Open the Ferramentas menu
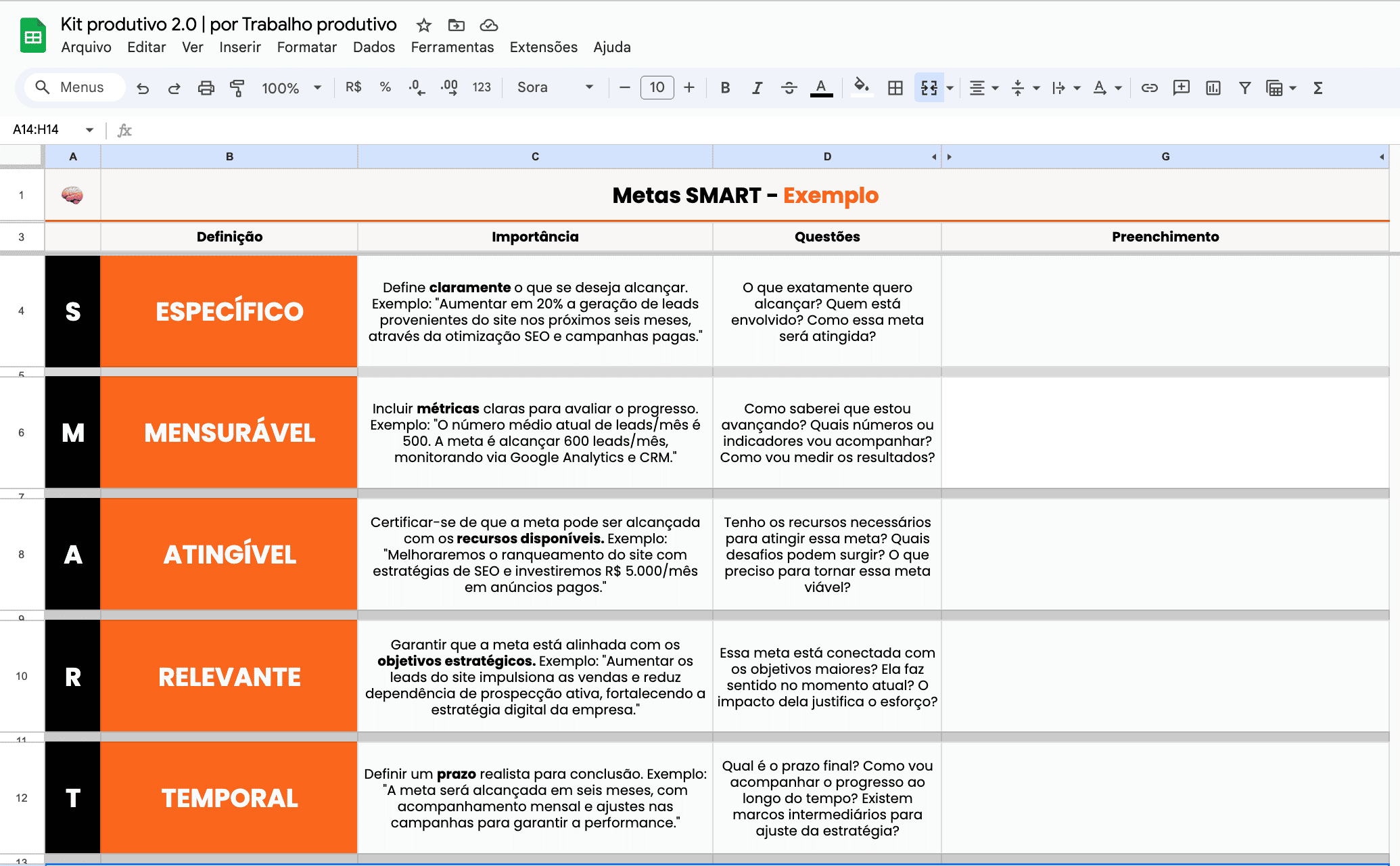1400x866 pixels. point(452,47)
